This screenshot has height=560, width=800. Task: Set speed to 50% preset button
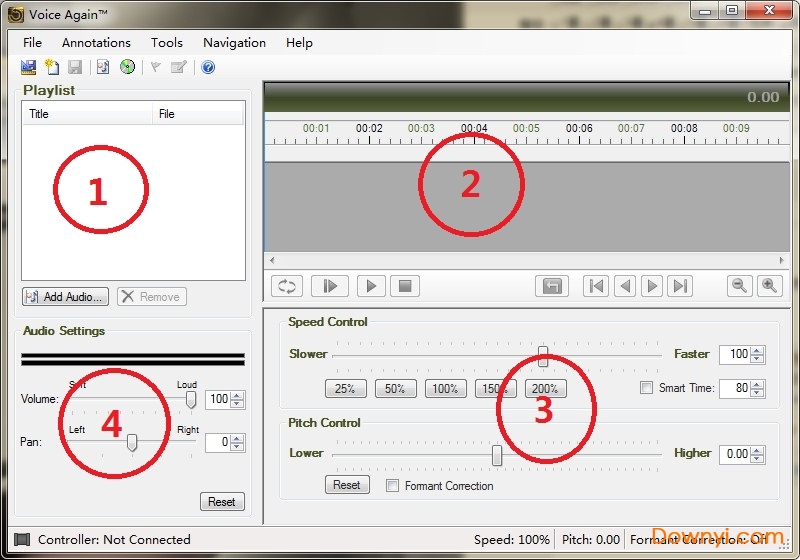(x=395, y=388)
